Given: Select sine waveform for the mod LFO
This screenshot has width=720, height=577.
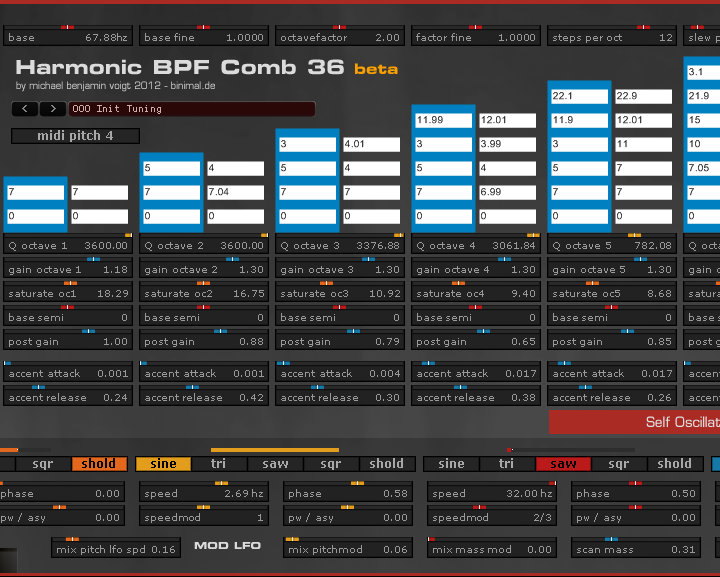Looking at the screenshot, I should pyautogui.click(x=163, y=464).
